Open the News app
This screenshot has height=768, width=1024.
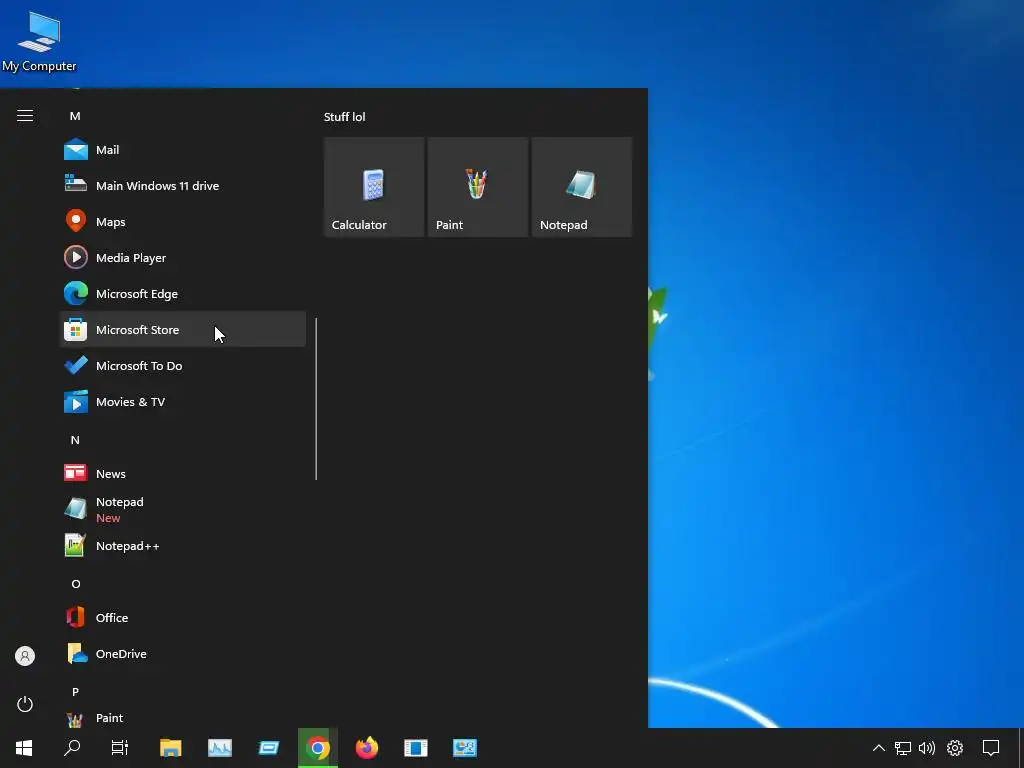tap(183, 473)
